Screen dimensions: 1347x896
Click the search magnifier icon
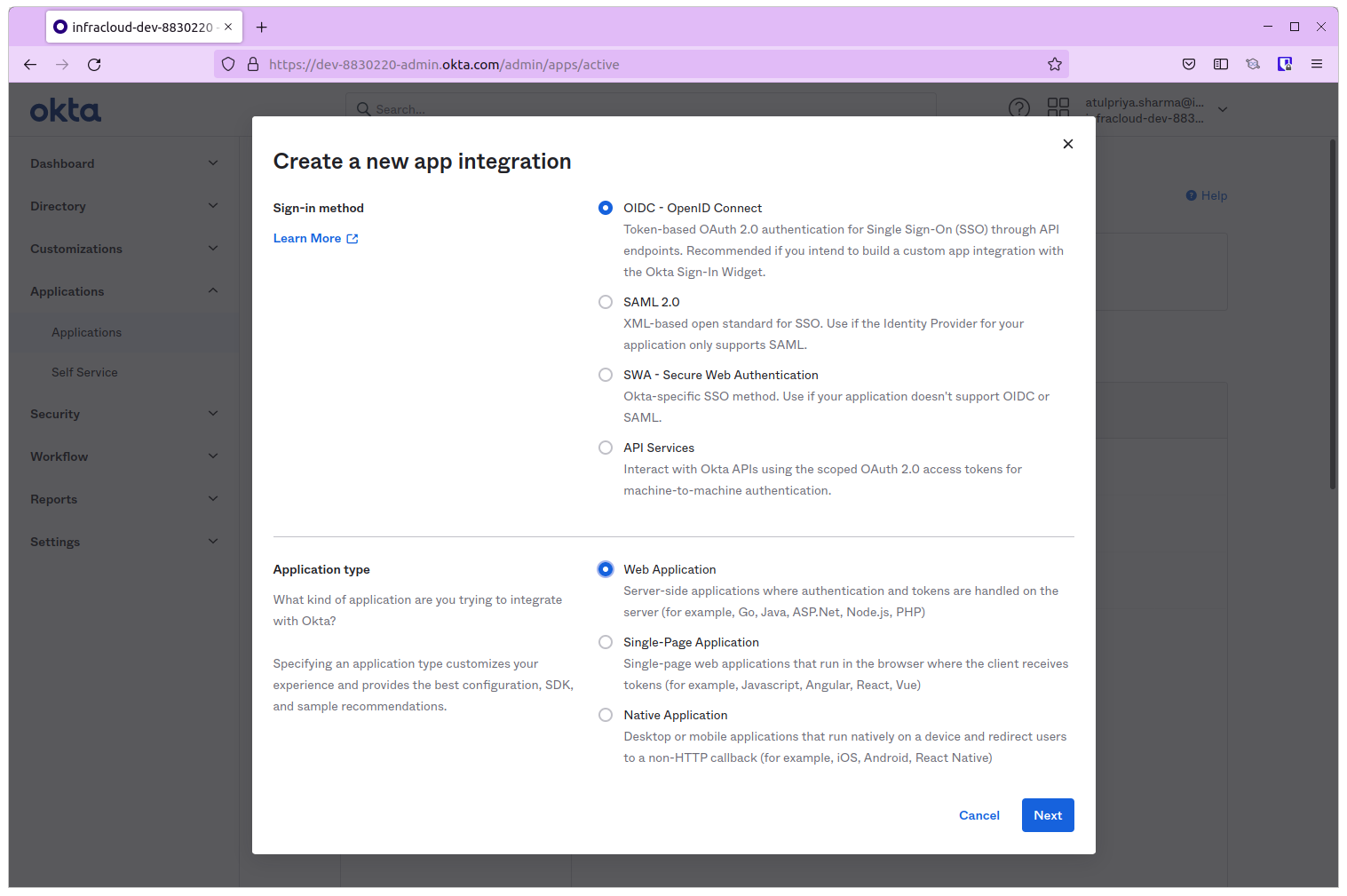point(363,108)
